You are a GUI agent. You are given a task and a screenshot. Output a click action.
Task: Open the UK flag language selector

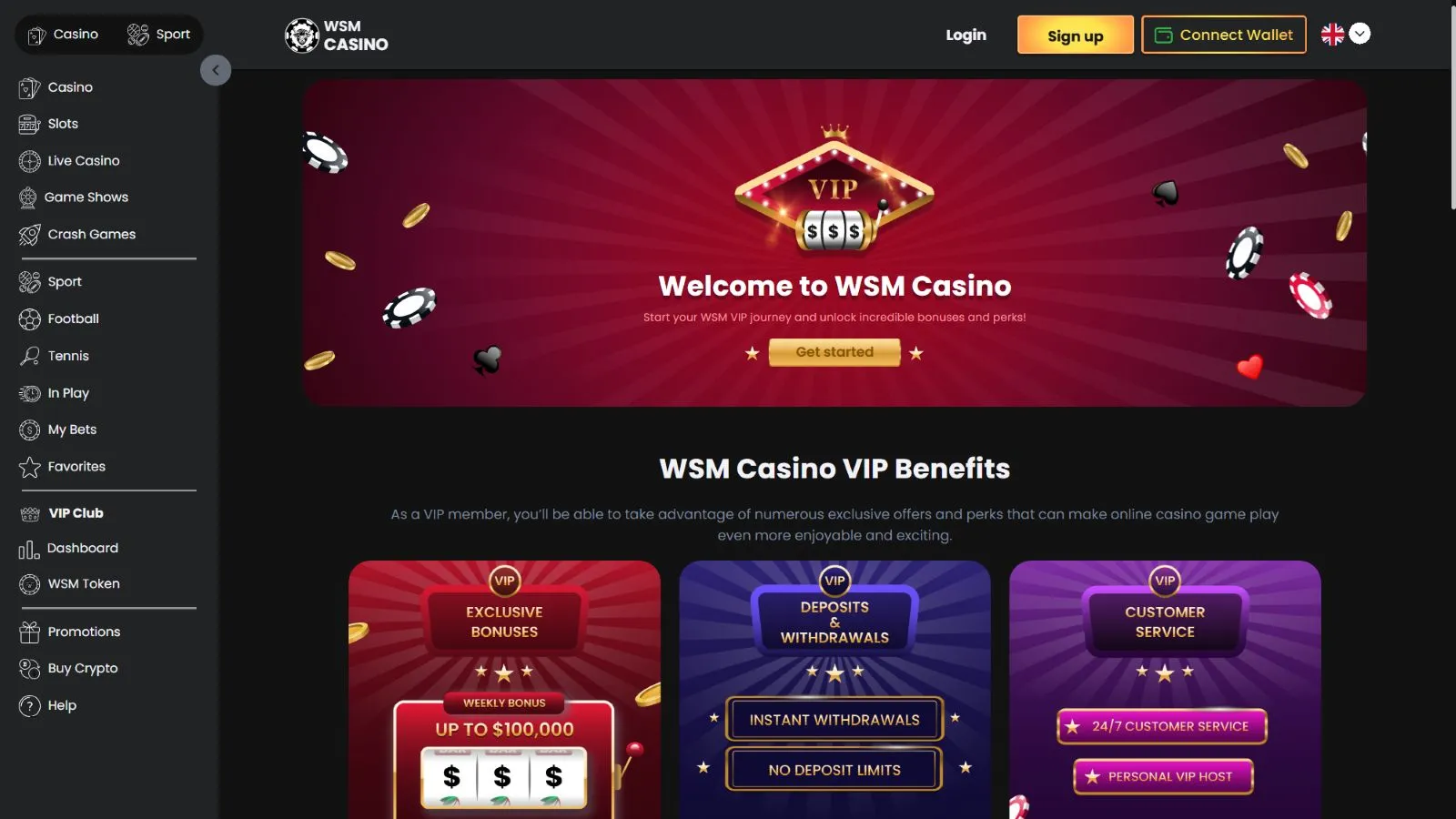(1332, 35)
